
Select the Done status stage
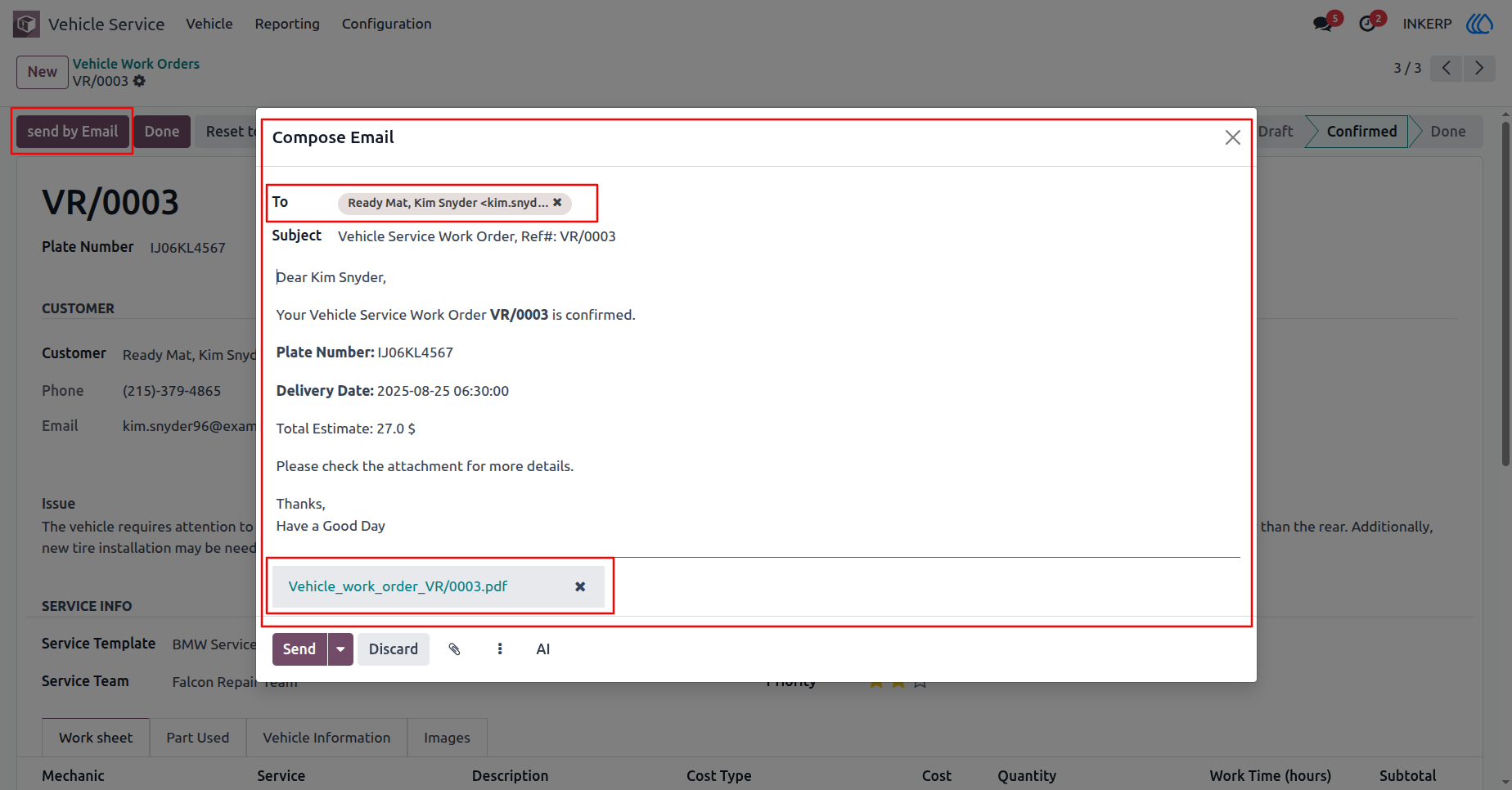1448,132
